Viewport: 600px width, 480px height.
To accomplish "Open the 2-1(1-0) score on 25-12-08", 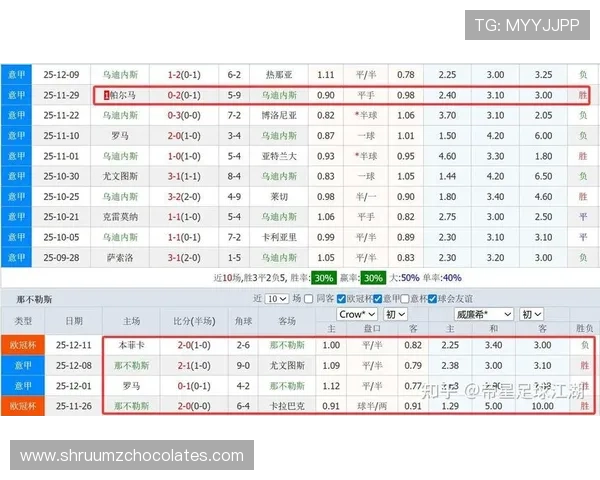I will (x=194, y=366).
